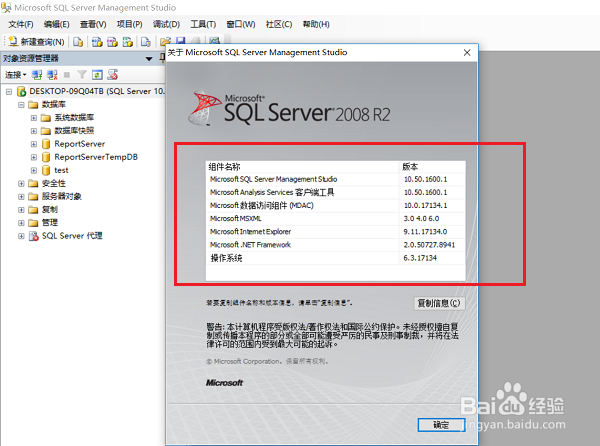Close the About SQL Server Management Studio dialog

[467, 53]
